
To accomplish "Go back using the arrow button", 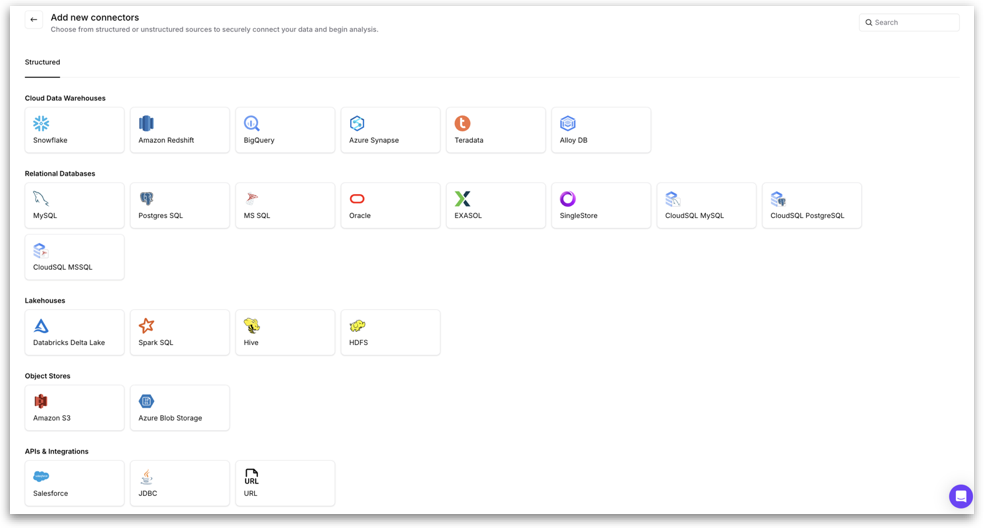I will (x=34, y=20).
